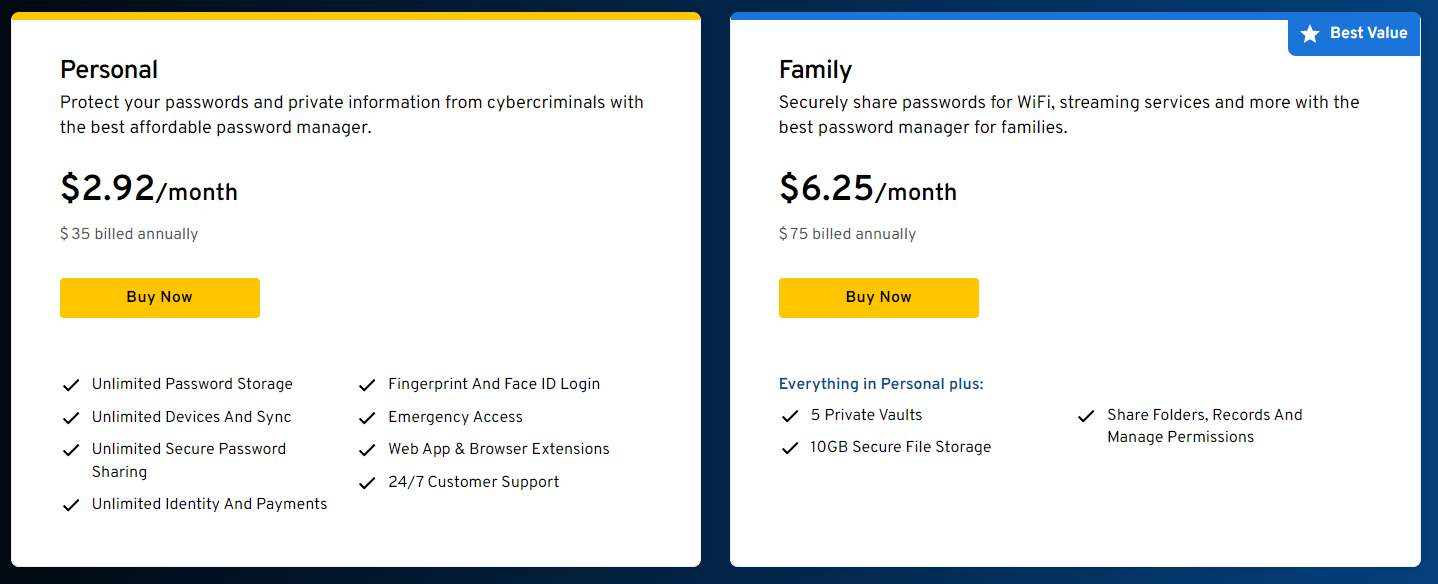Click the Everything in Personal plus text

[x=881, y=384]
